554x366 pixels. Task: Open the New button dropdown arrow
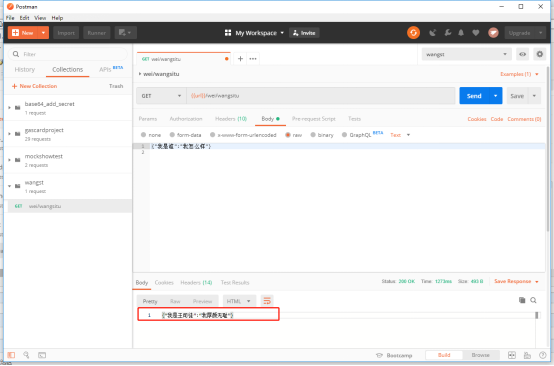[43, 33]
